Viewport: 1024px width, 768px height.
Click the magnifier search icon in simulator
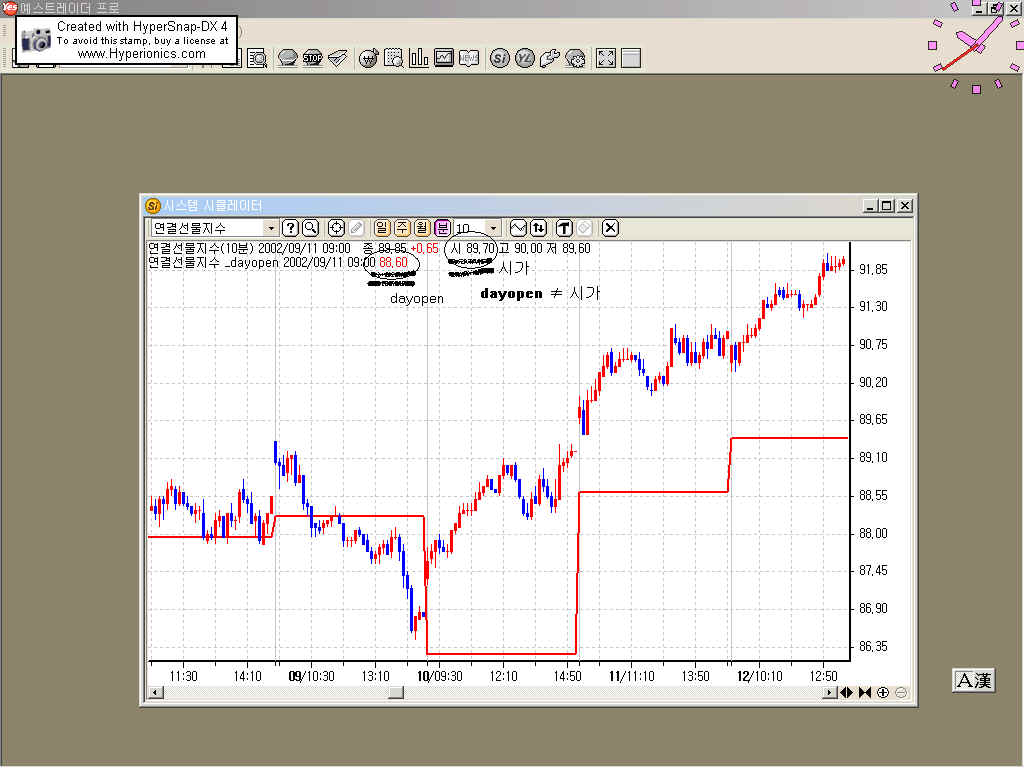[x=310, y=228]
